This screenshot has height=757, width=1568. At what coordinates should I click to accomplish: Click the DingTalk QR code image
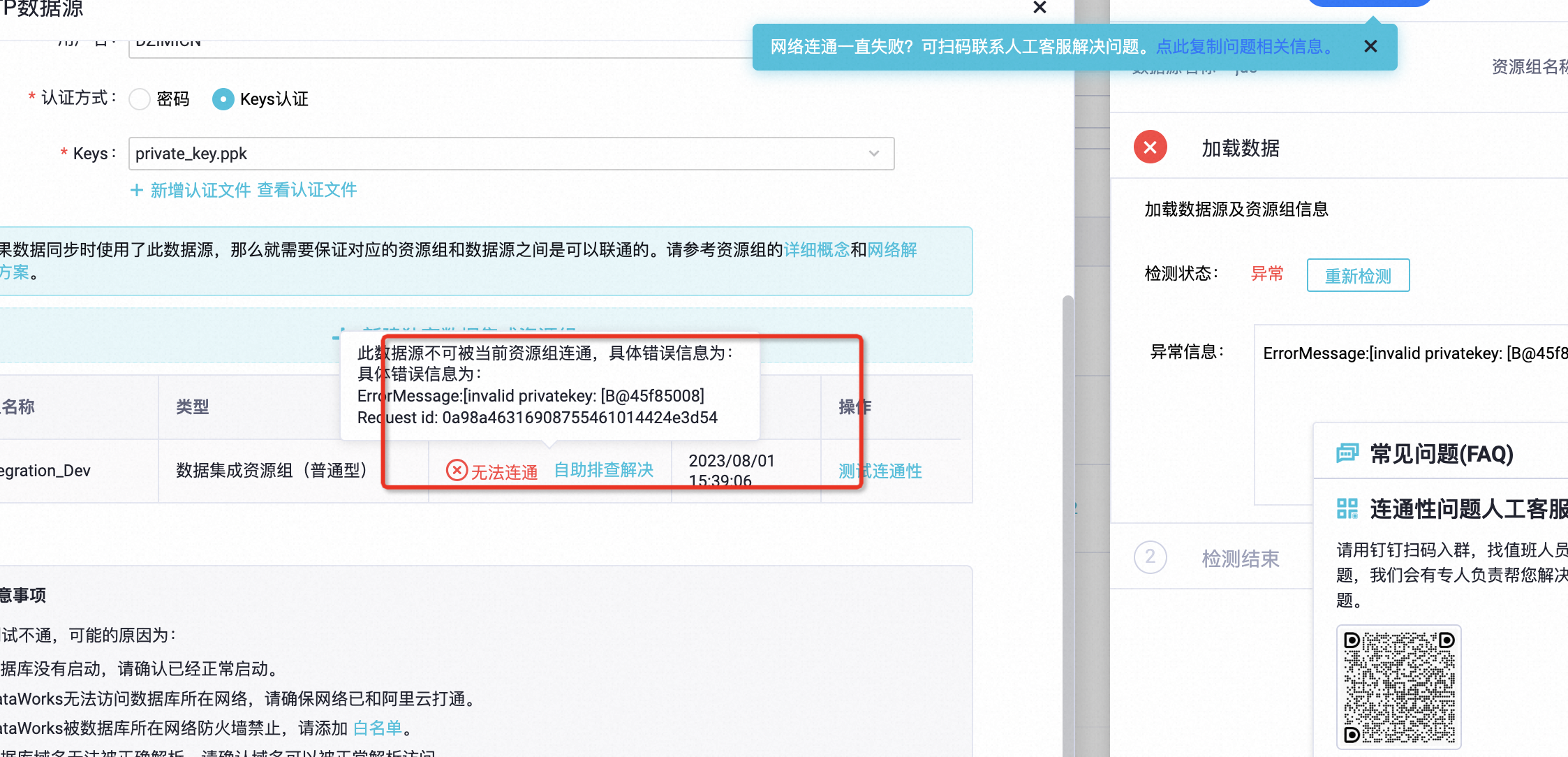pos(1398,687)
